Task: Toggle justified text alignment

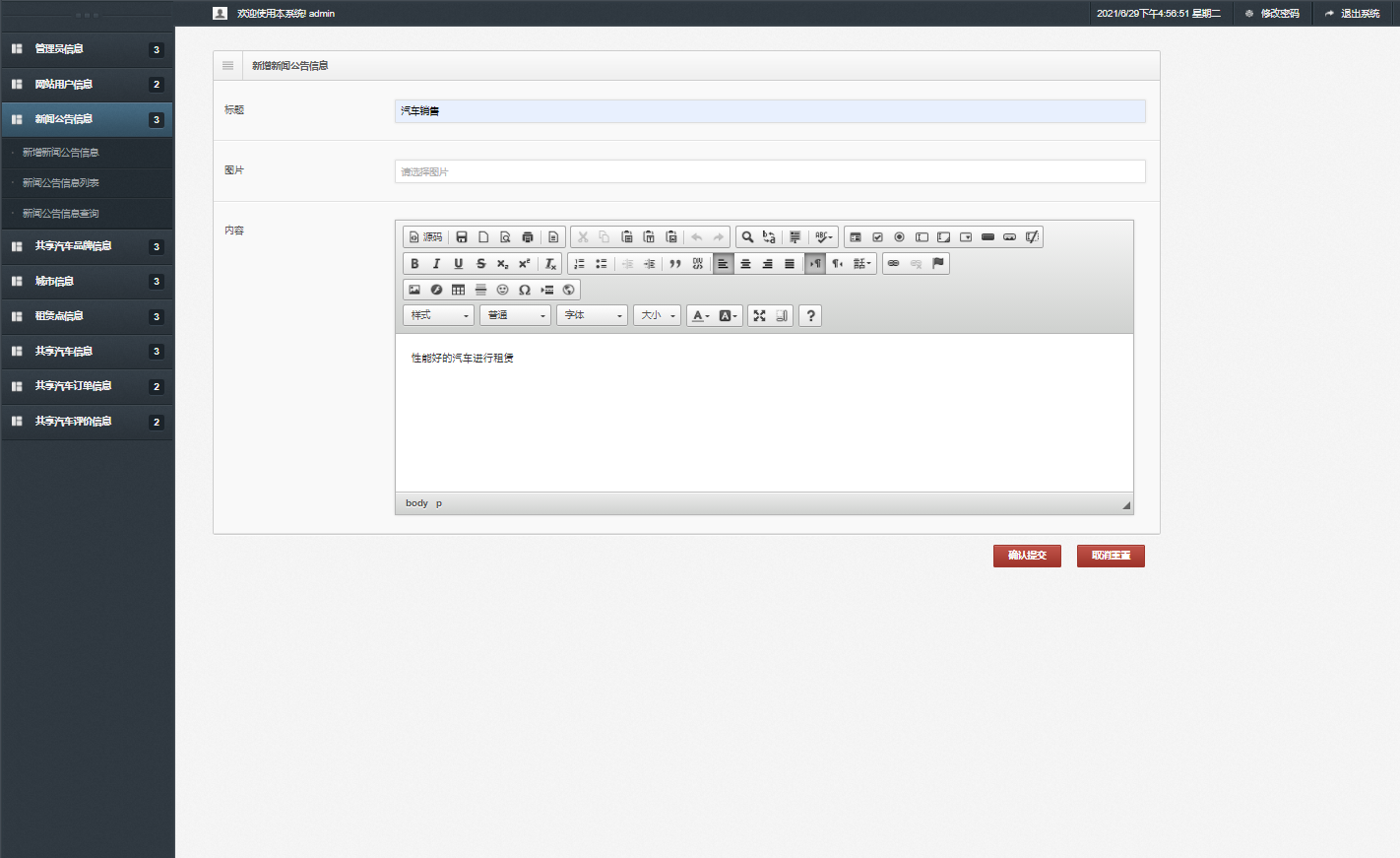Action: click(x=790, y=264)
